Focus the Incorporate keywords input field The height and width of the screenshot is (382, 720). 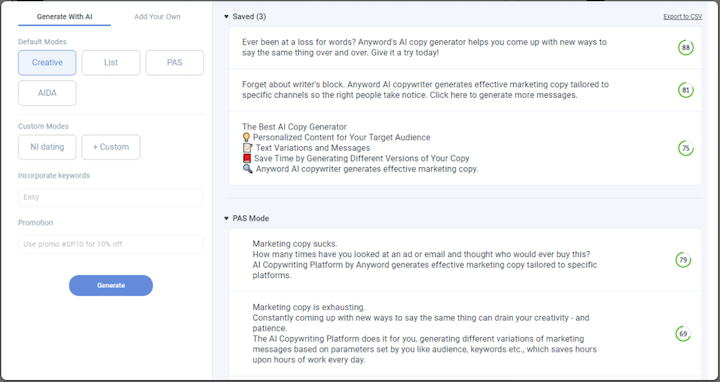[x=111, y=197]
